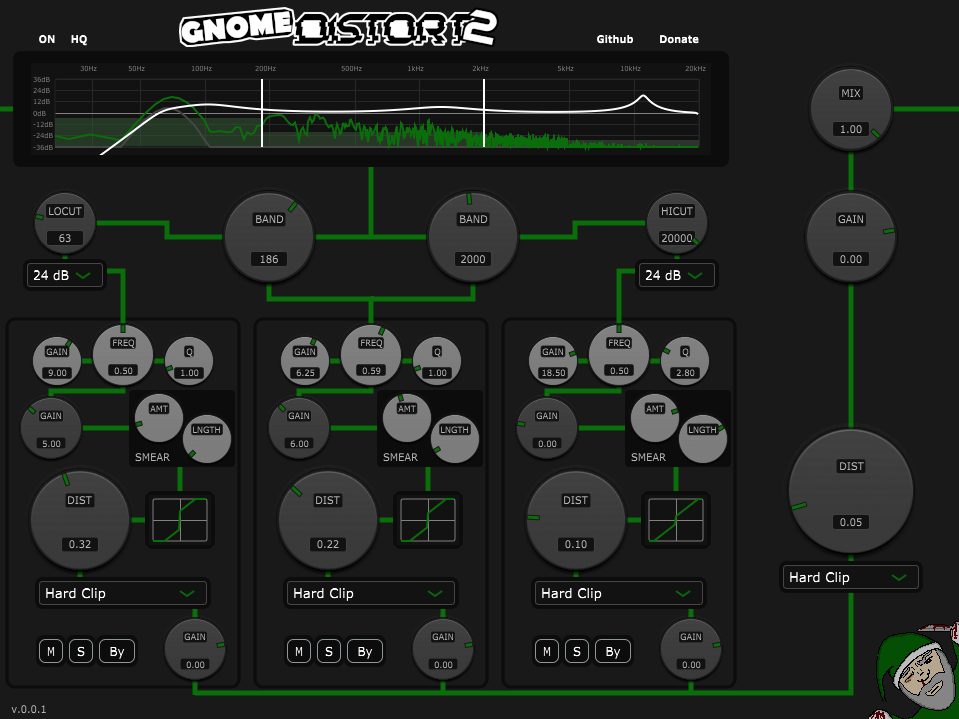Toggle the plugin ON button
The image size is (959, 719).
click(x=46, y=39)
